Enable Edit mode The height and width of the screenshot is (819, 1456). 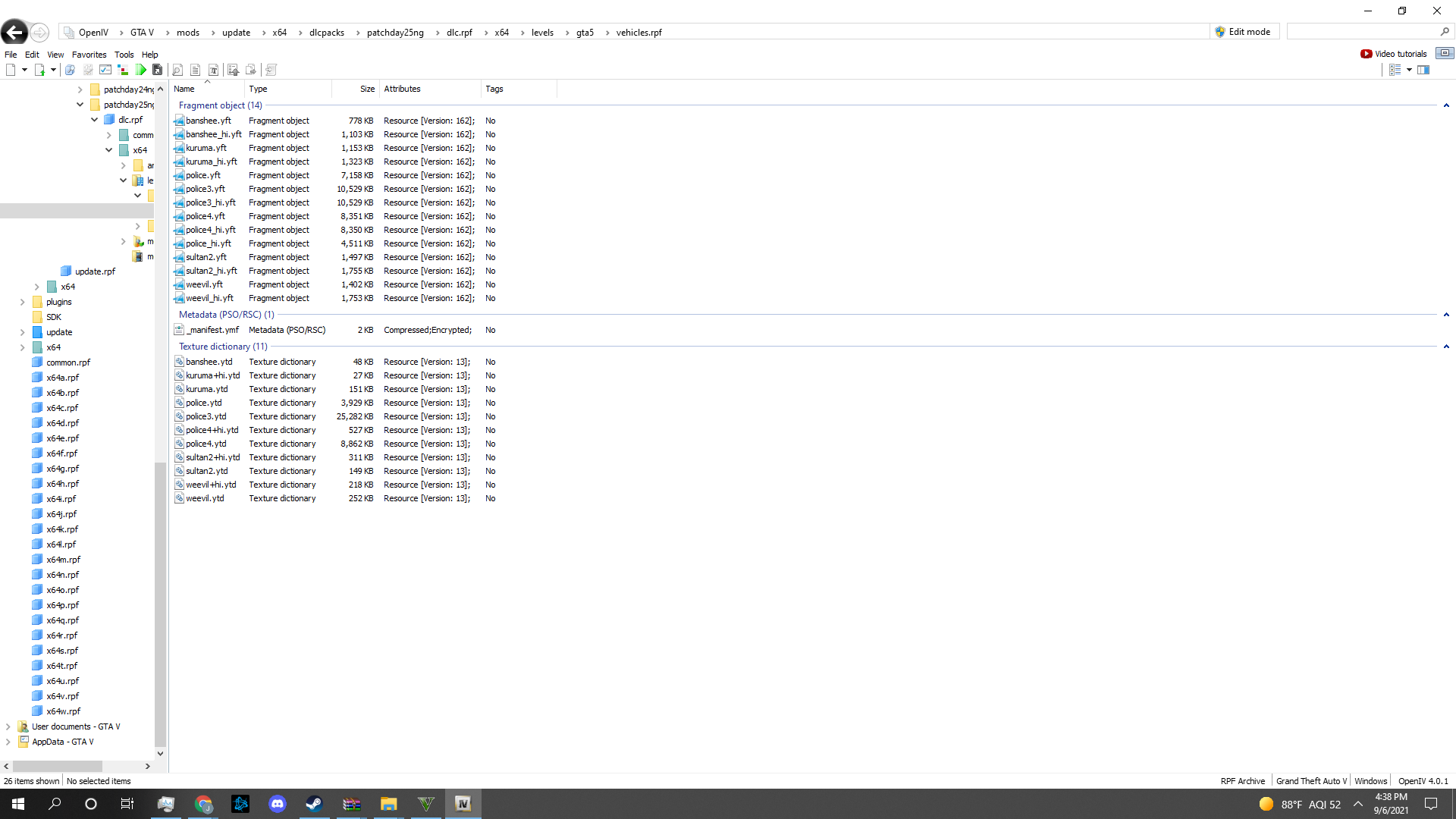pyautogui.click(x=1242, y=32)
